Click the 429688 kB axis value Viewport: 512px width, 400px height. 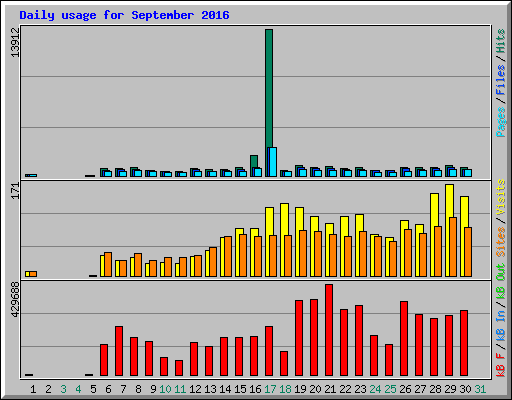15,299
